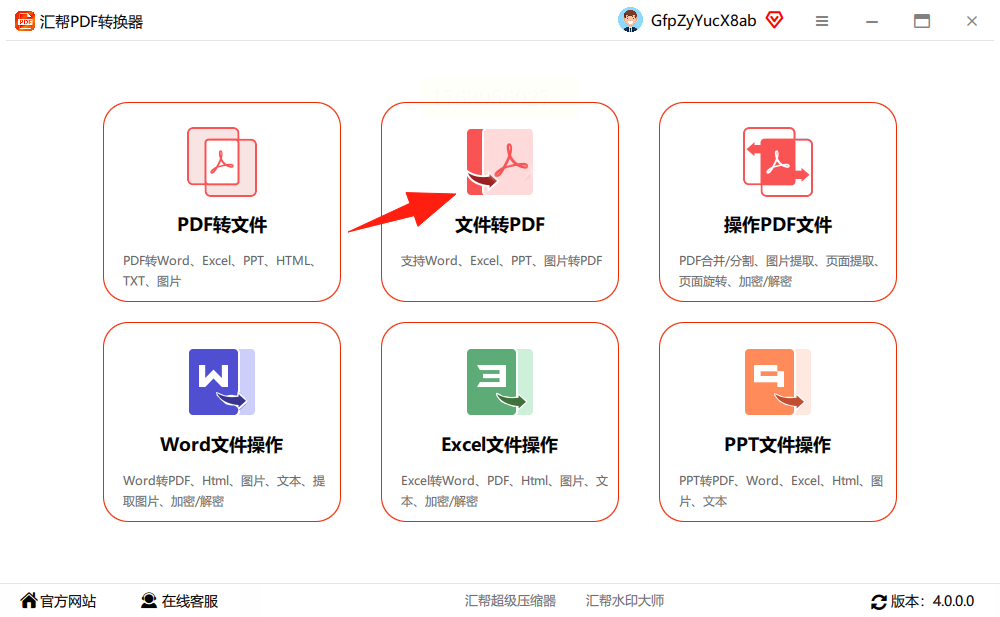Click the user avatar icon
This screenshot has width=1000, height=617.
630,20
